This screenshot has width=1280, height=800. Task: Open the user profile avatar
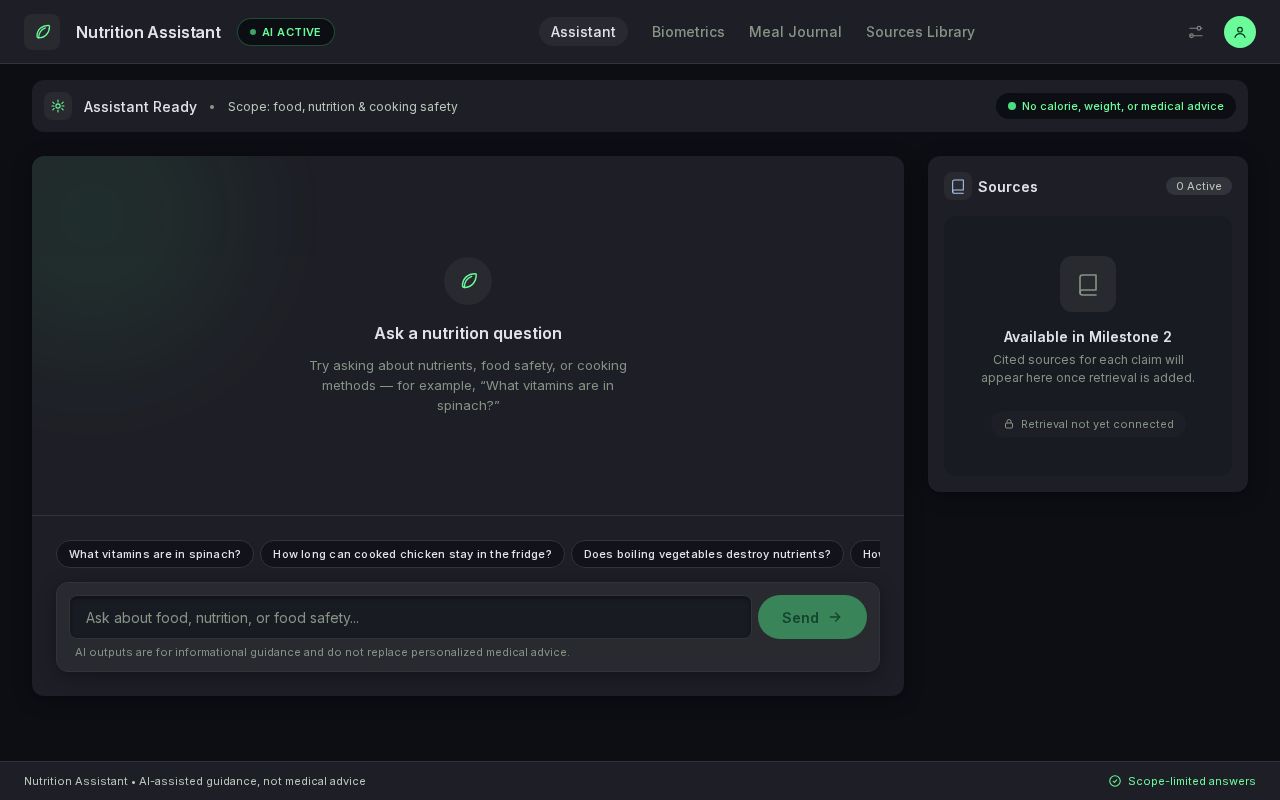tap(1240, 32)
